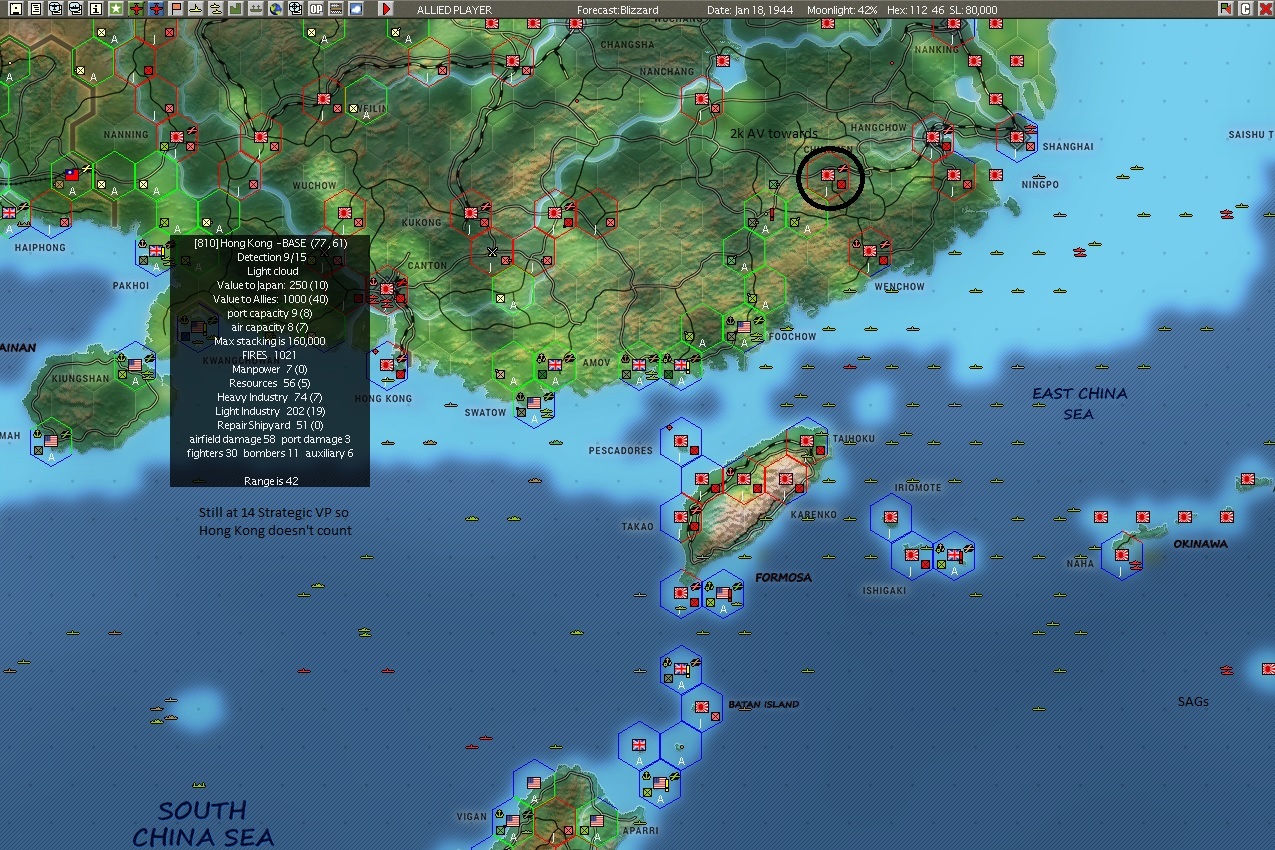Click the '2k AV towards' map note

(774, 133)
